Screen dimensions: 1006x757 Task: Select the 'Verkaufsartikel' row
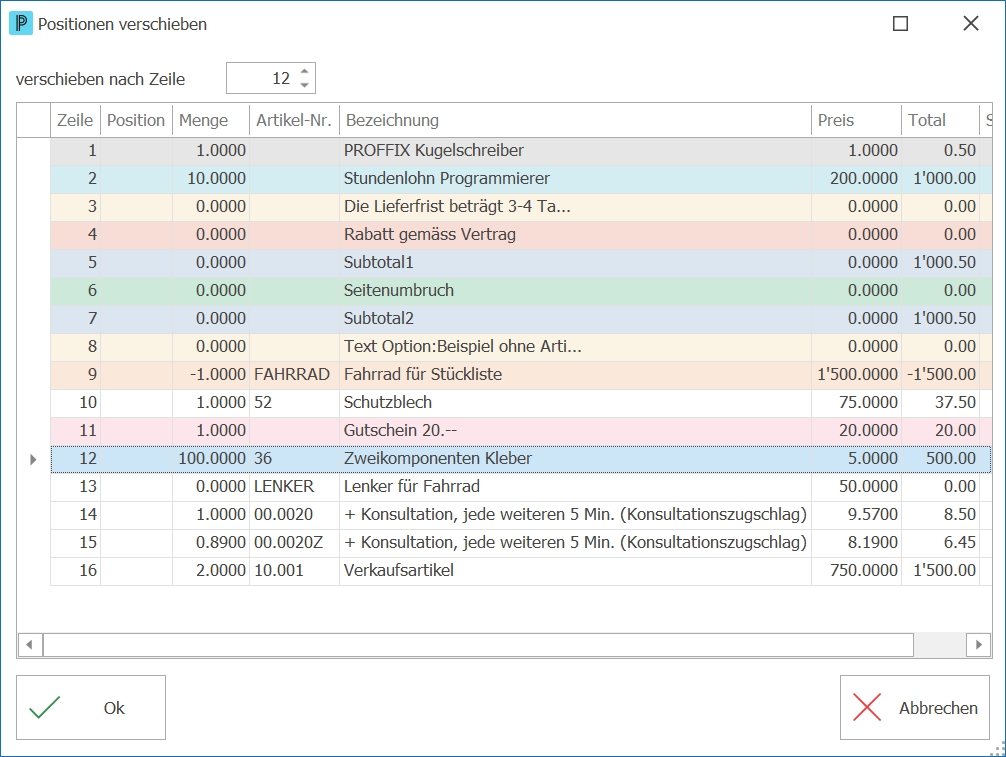click(x=521, y=570)
